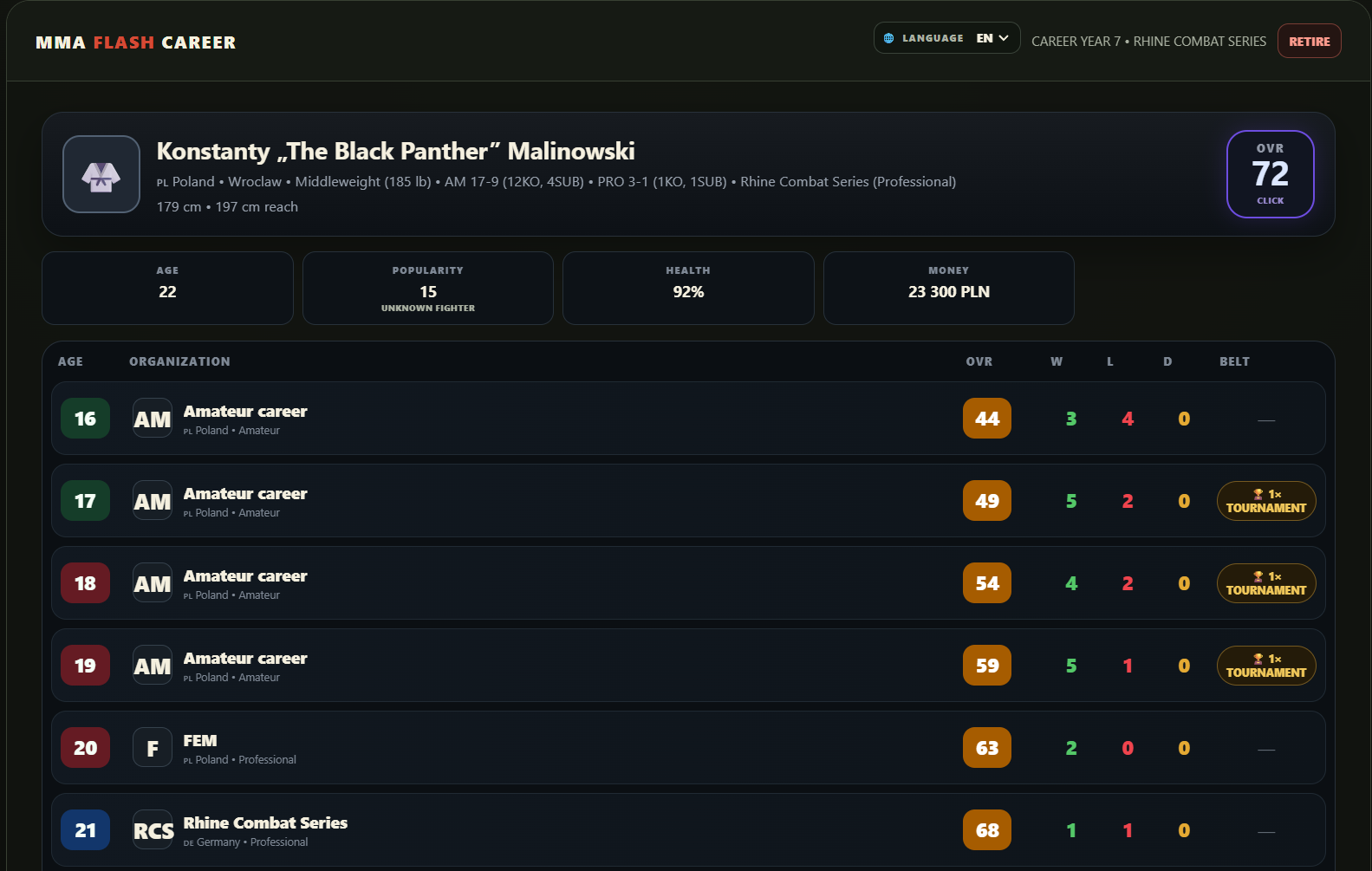Click the BELT column header
Screen dimensions: 1372x871
point(1234,361)
